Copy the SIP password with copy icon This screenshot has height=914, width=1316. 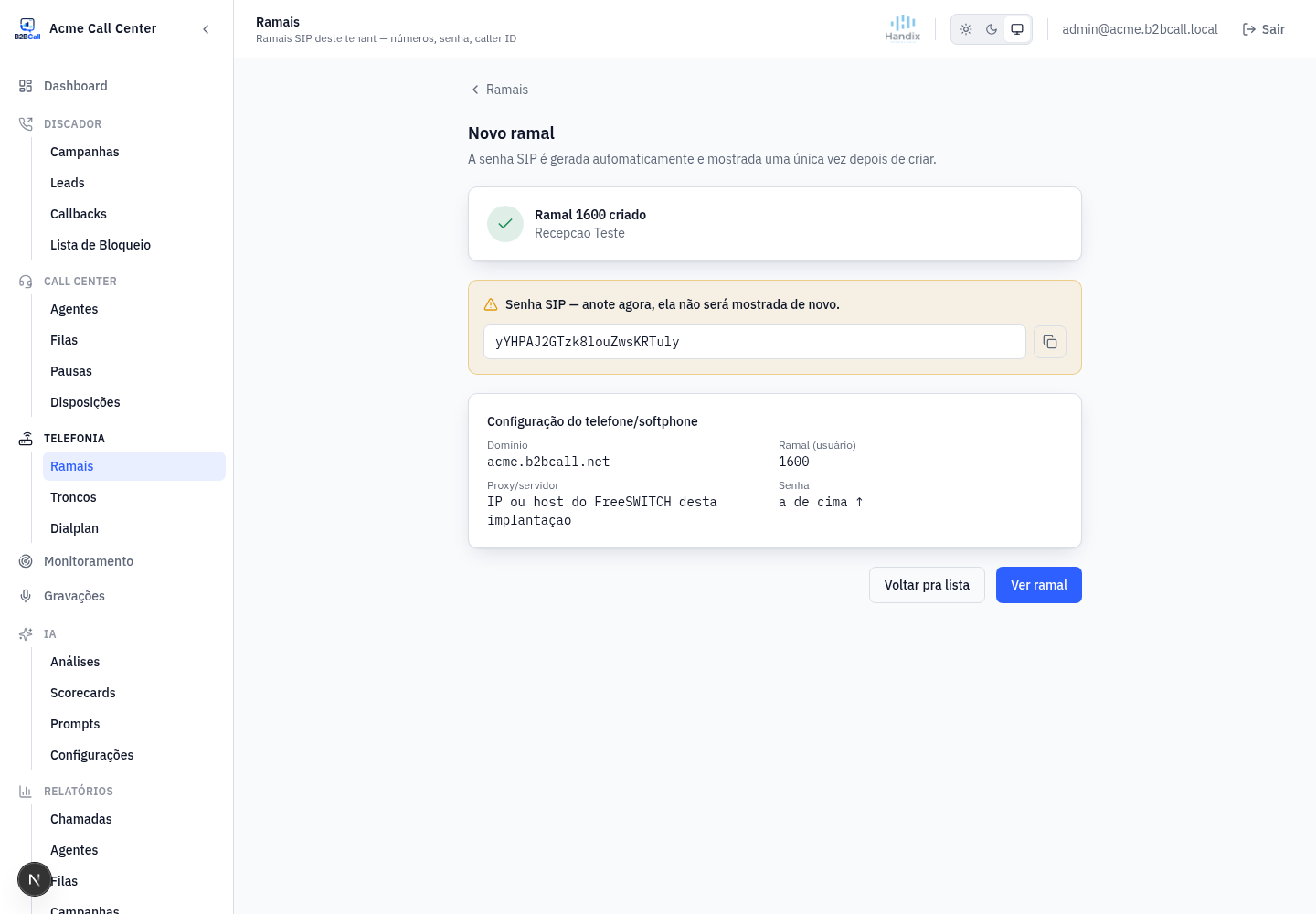coord(1050,342)
